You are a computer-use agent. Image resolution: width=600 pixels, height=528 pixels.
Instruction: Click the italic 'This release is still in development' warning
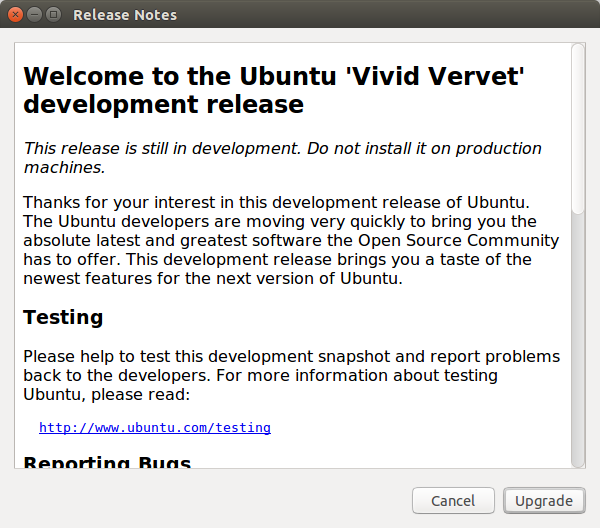click(162, 148)
